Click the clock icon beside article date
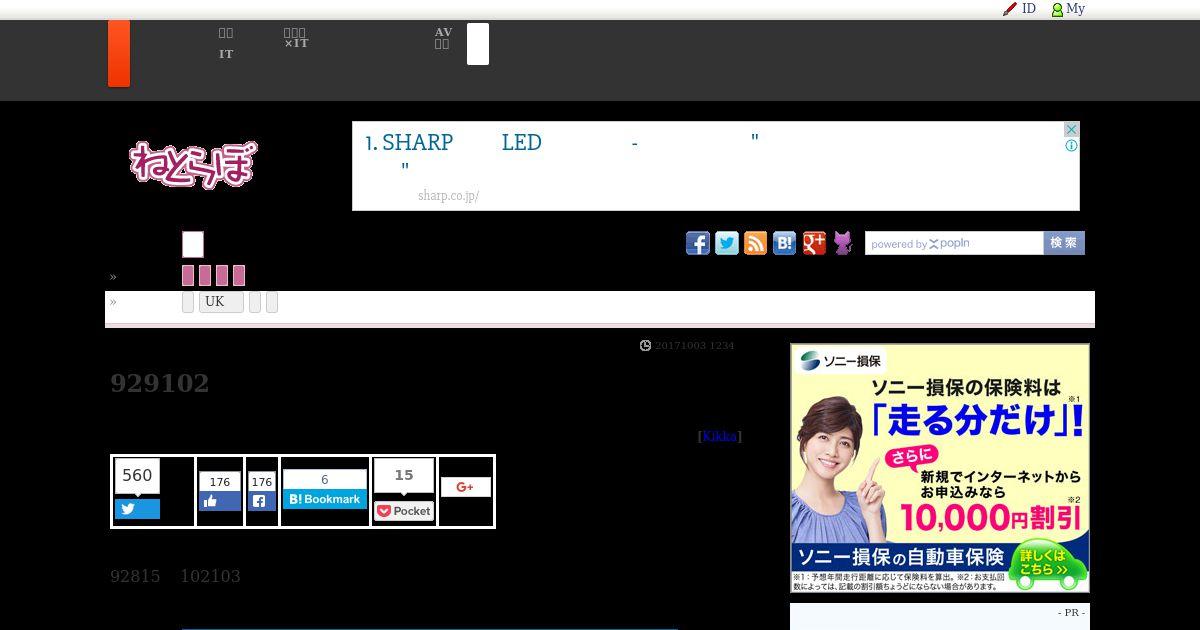This screenshot has width=1200, height=630. (645, 345)
